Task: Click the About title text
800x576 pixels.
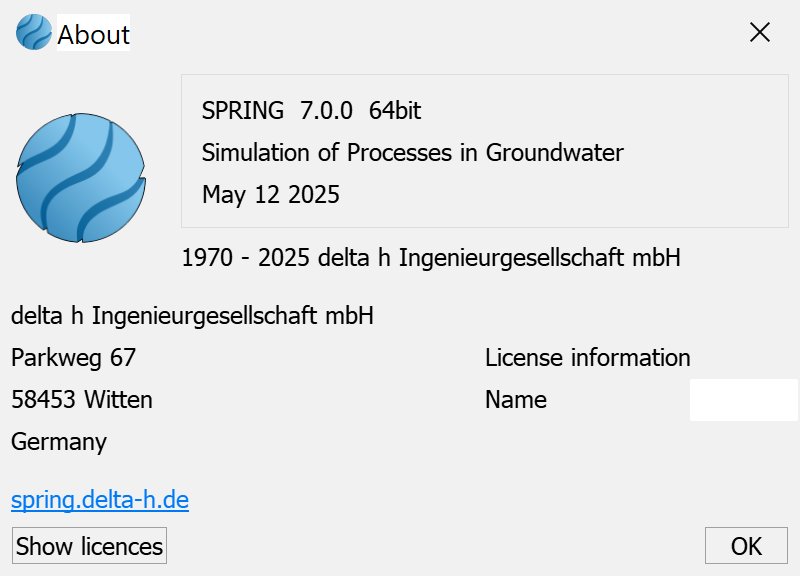Action: (94, 35)
